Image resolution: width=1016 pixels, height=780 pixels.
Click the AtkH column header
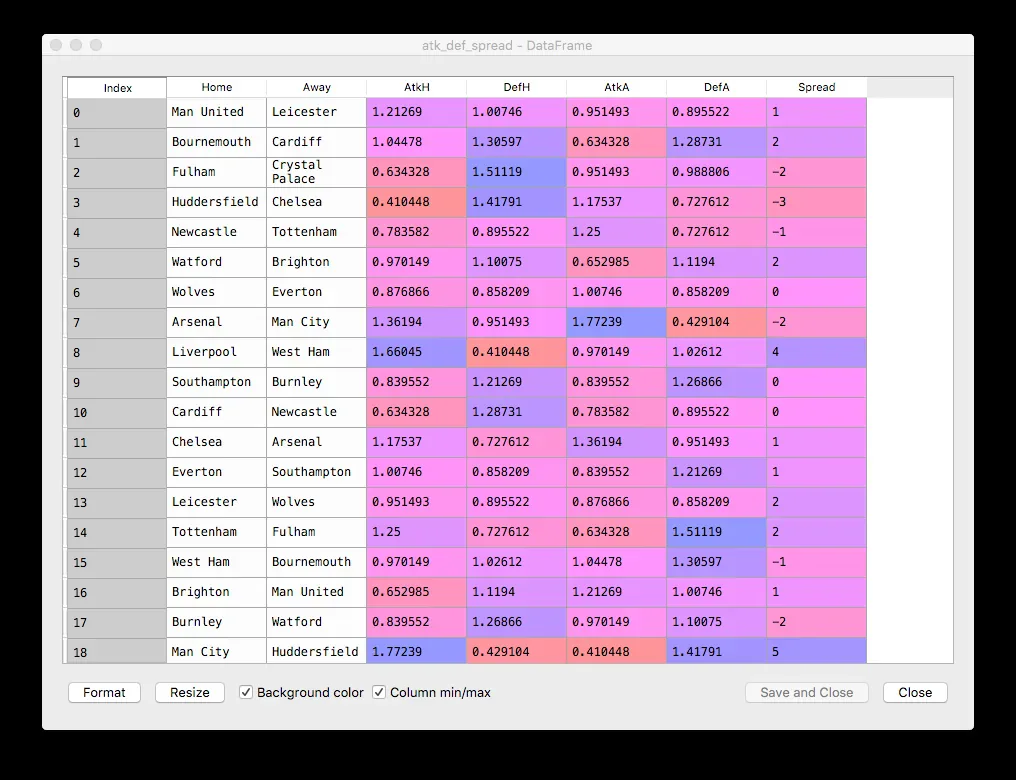pyautogui.click(x=417, y=87)
